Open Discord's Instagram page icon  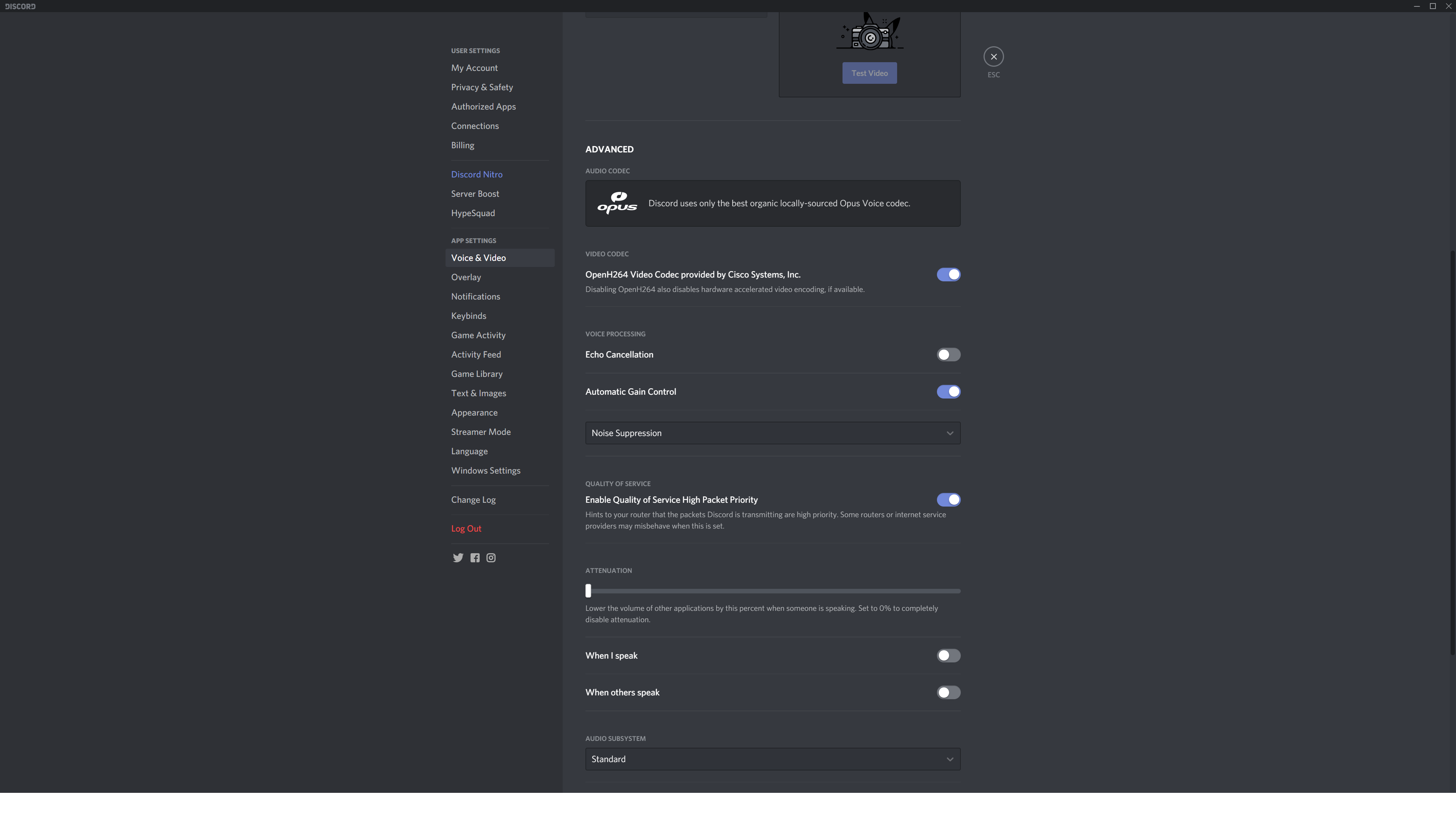491,558
